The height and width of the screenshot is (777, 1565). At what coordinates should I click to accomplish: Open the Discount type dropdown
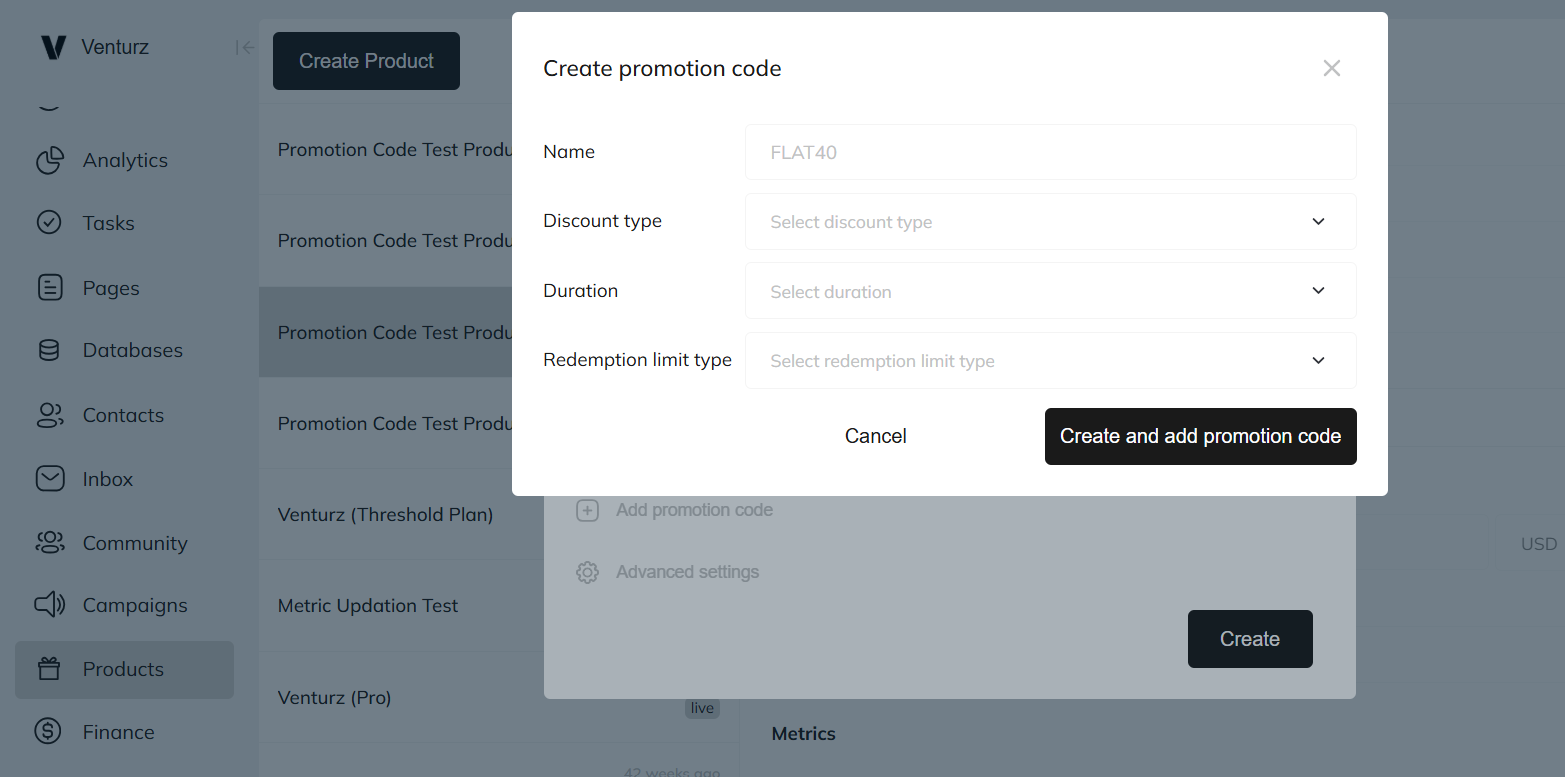pyautogui.click(x=1050, y=222)
